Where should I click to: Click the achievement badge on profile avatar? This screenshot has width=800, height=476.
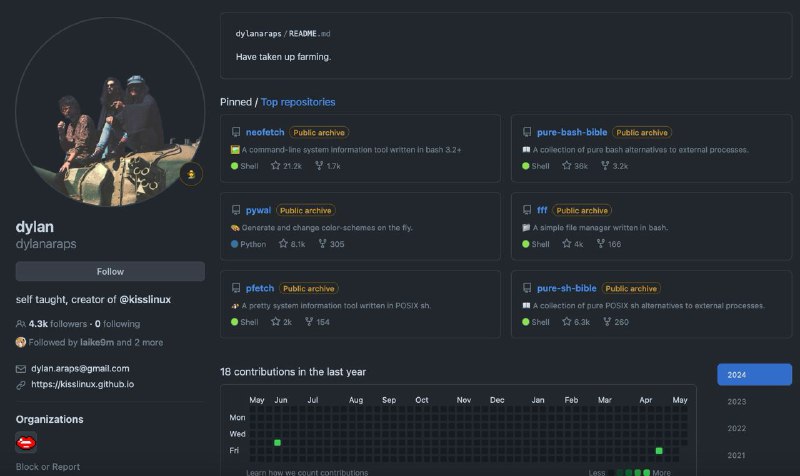coord(191,174)
